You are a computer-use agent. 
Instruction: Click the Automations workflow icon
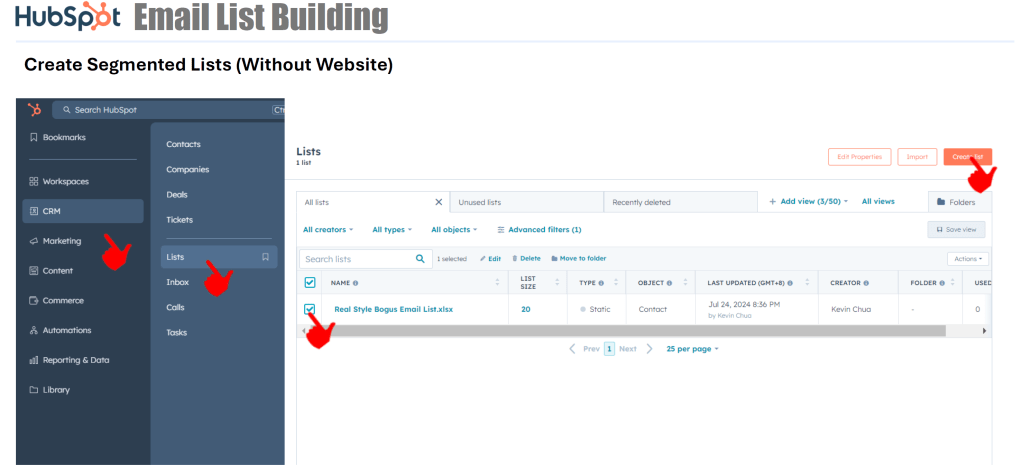(33, 331)
